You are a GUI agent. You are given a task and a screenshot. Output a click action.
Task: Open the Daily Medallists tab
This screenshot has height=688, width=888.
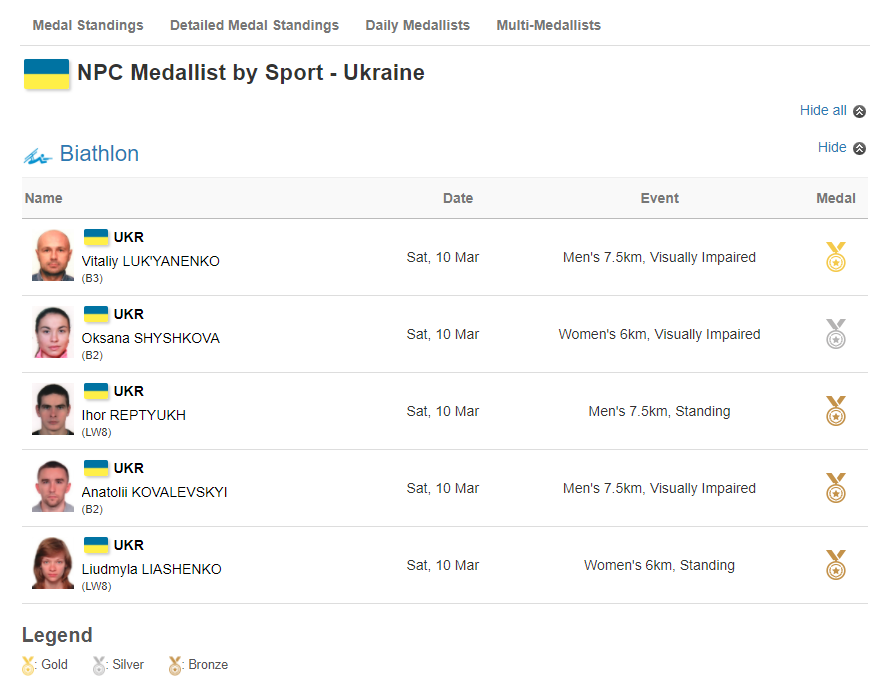click(x=417, y=25)
